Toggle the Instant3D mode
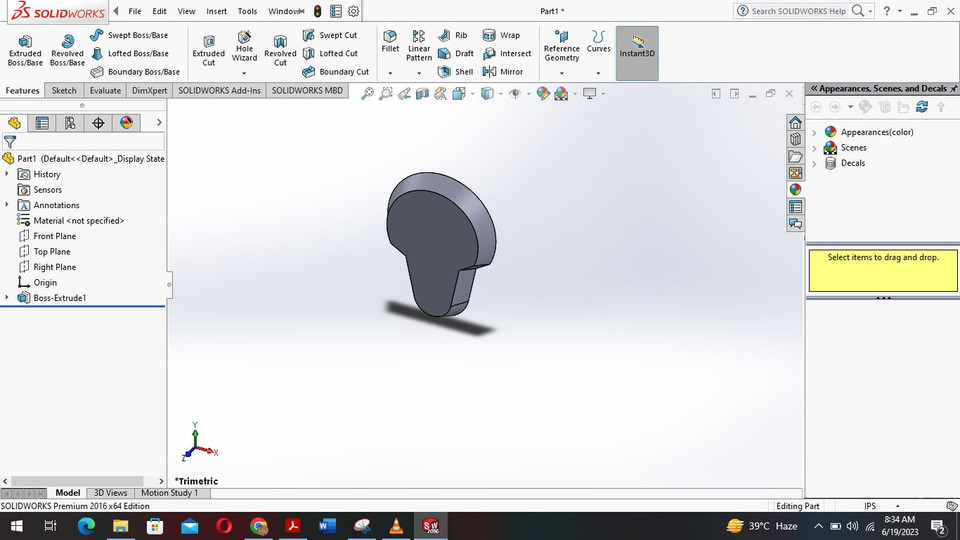The height and width of the screenshot is (540, 960). coord(637,53)
